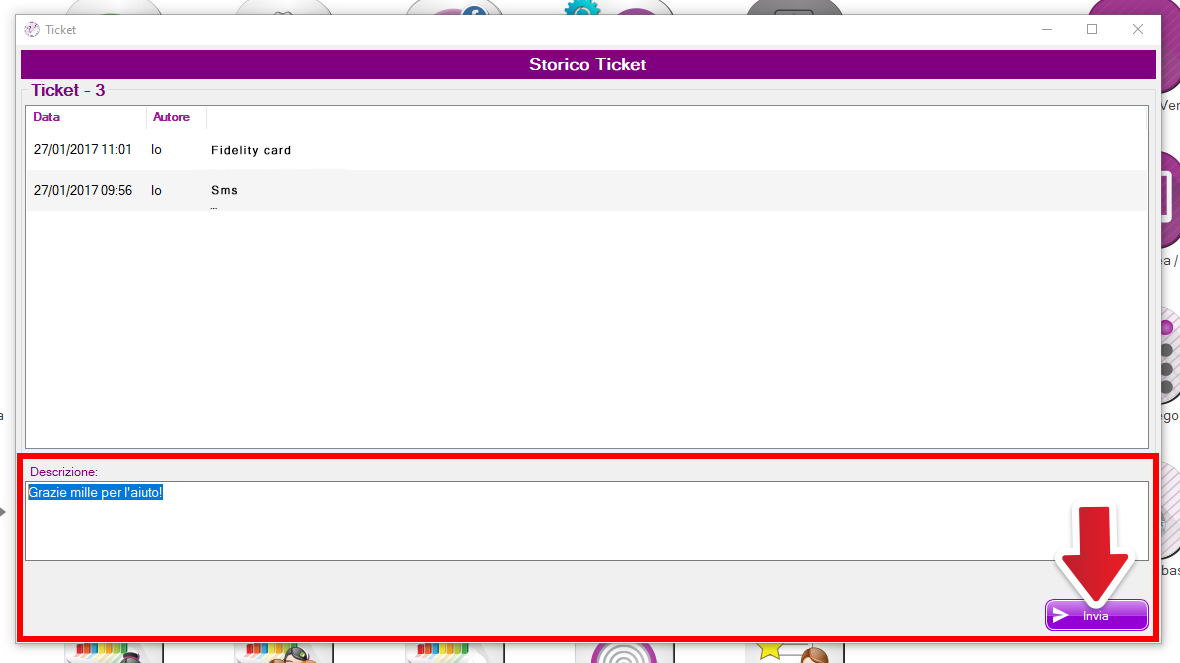Click into the Descrizione text field
Image resolution: width=1180 pixels, height=663 pixels.
[587, 521]
